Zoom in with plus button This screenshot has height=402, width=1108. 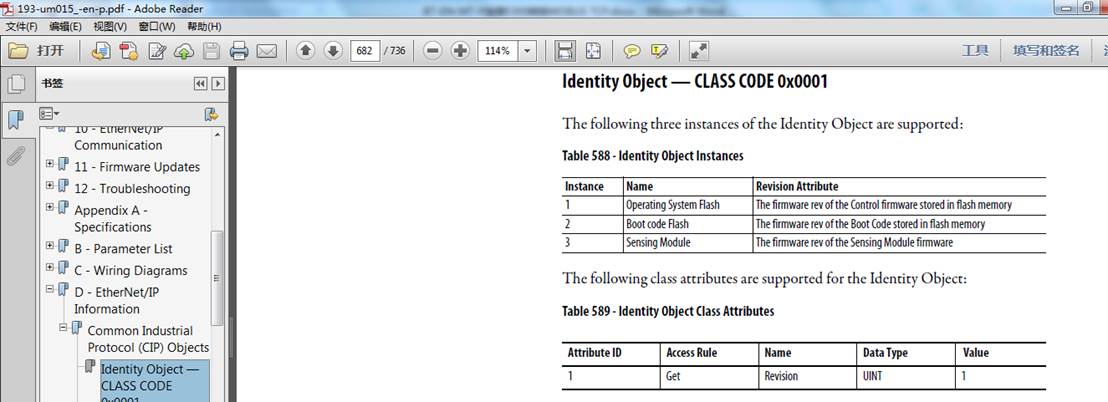point(460,51)
